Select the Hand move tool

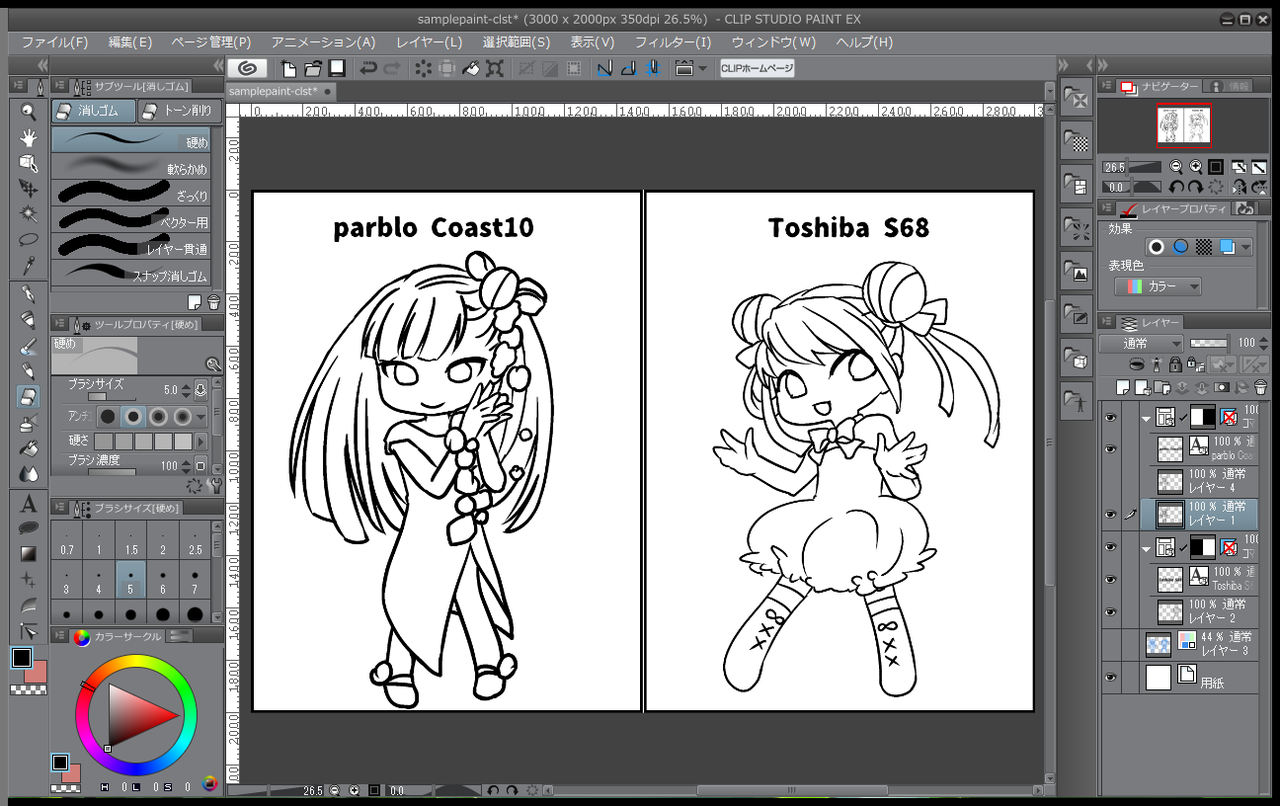[29, 138]
